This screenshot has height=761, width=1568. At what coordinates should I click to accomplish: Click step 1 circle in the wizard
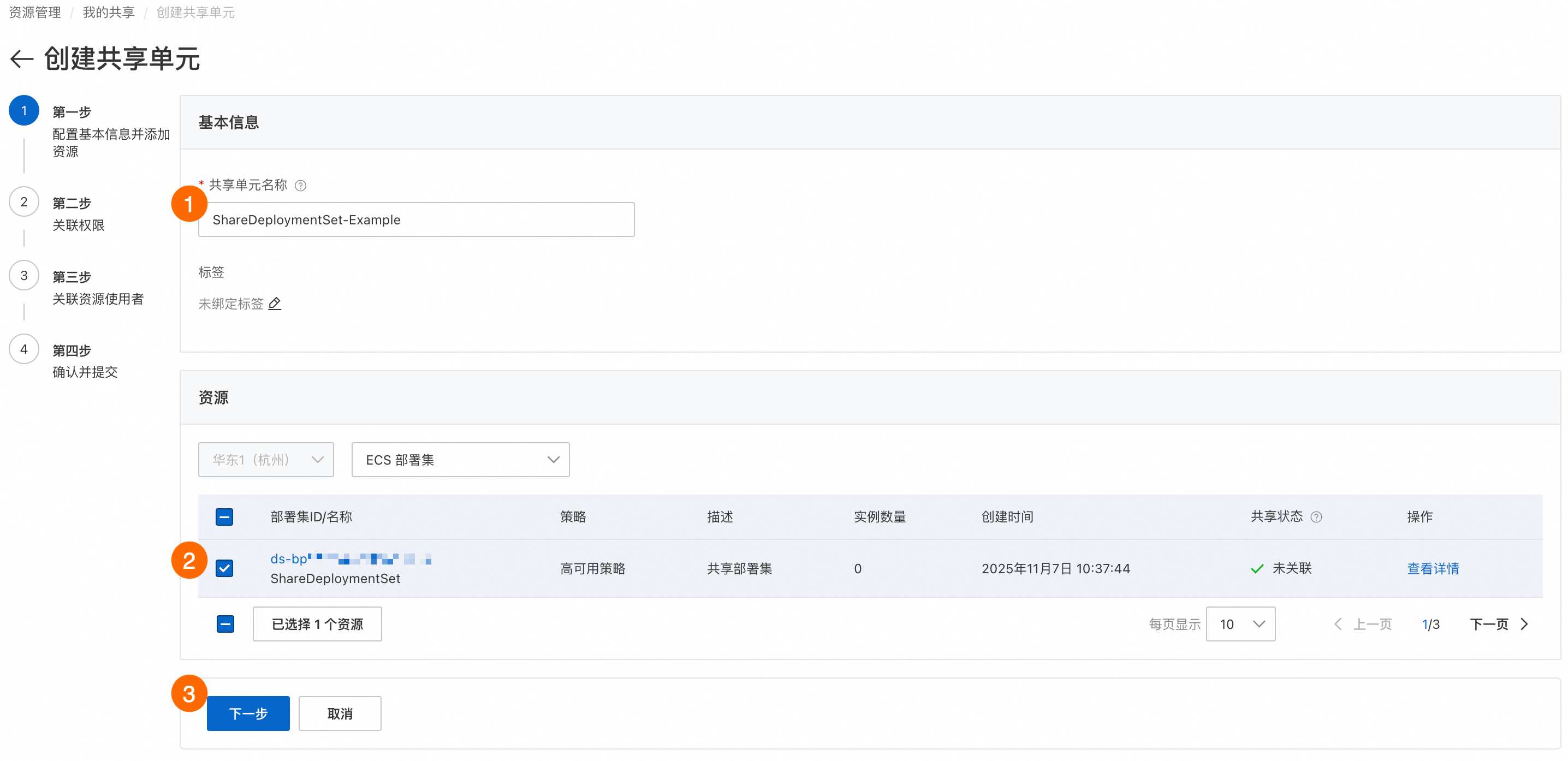coord(23,111)
